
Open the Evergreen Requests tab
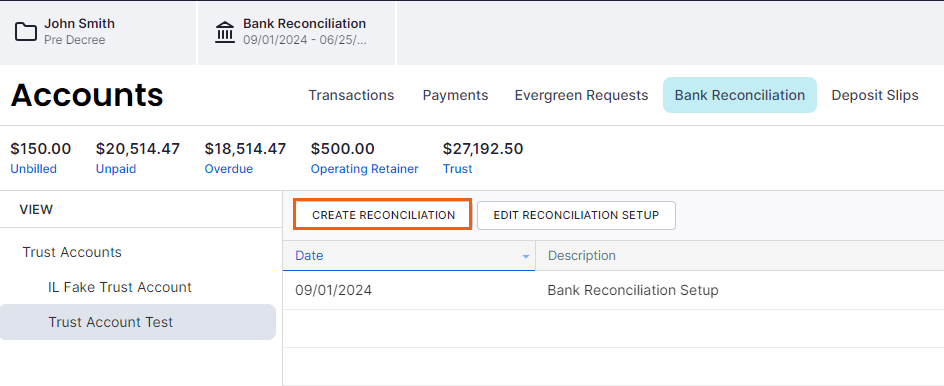(x=581, y=95)
